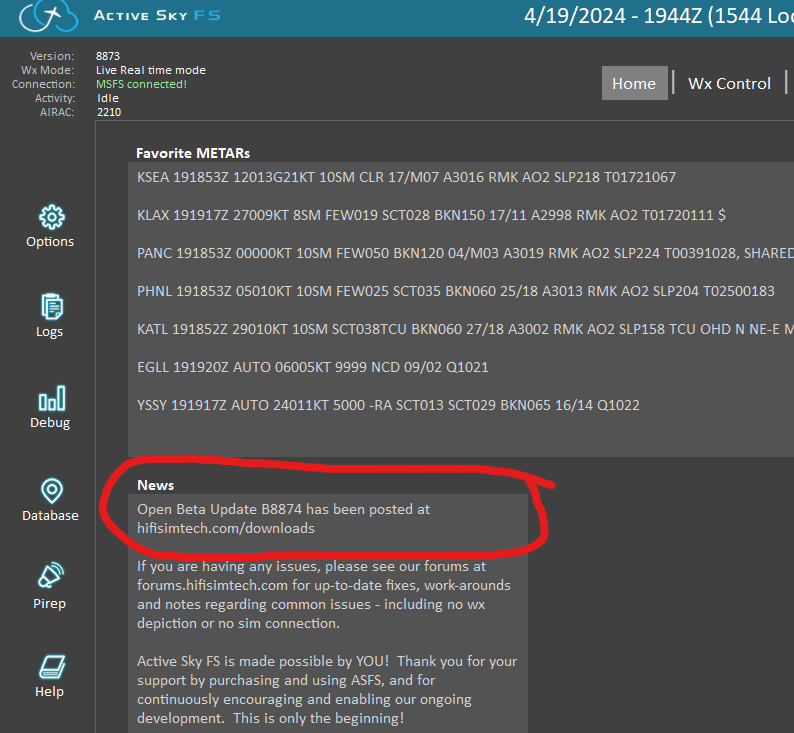The height and width of the screenshot is (733, 794).
Task: Click the Favorite METARs heading
Action: 193,153
